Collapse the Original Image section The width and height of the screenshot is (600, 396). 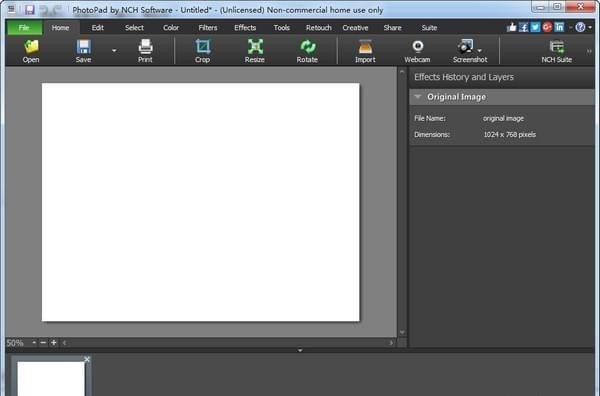(417, 97)
